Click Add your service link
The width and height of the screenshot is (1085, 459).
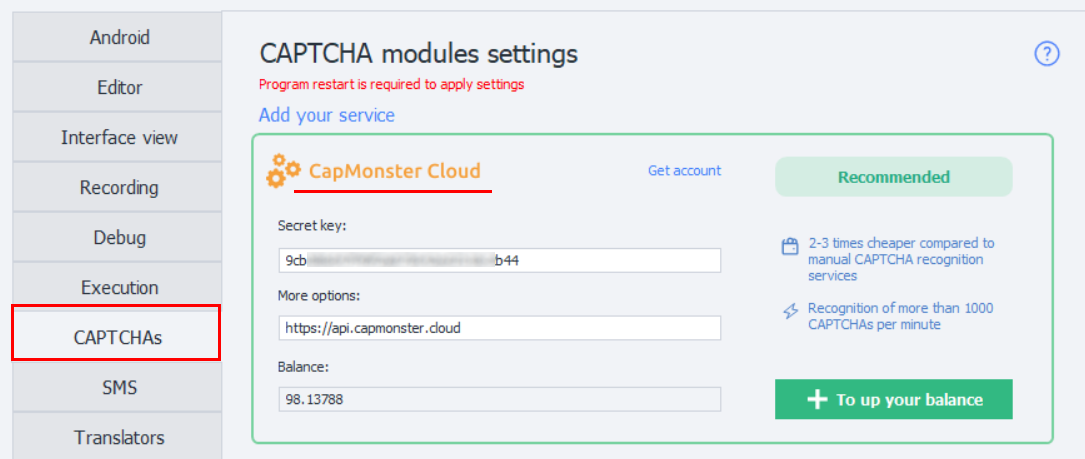pos(327,115)
